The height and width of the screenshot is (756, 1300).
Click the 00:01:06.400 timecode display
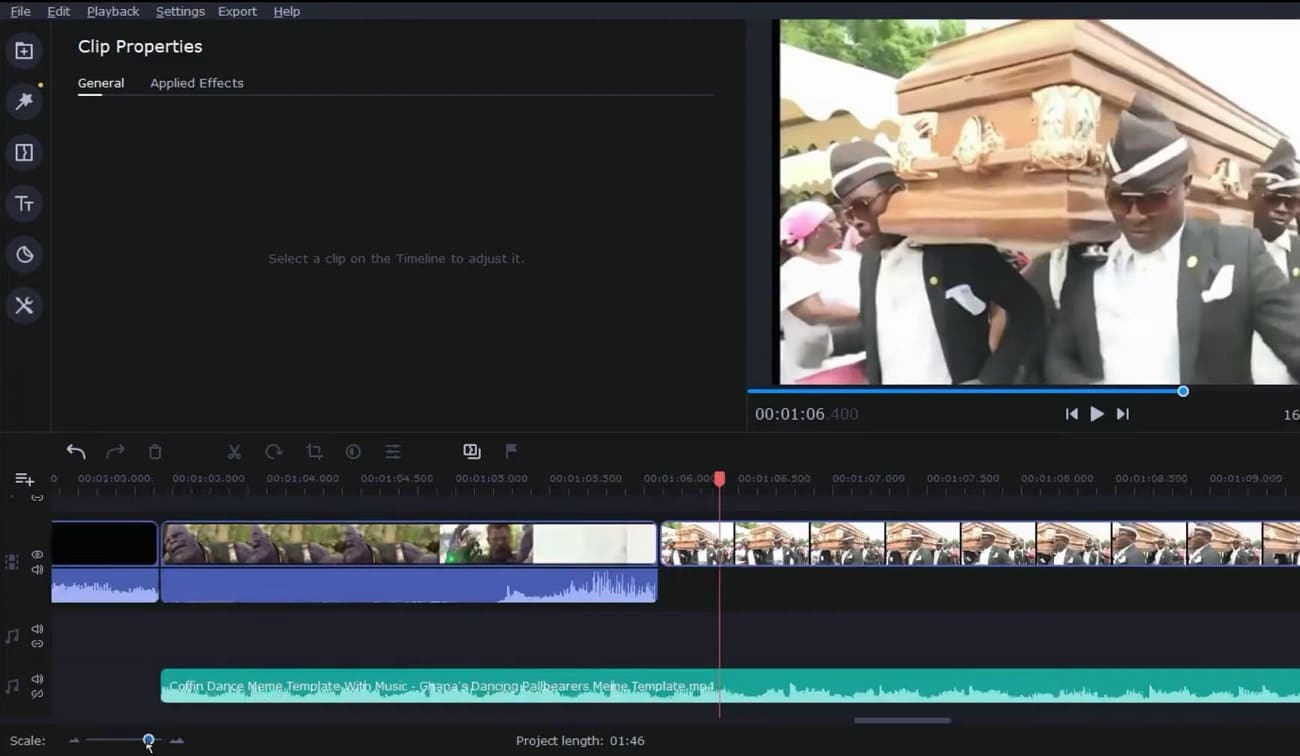point(806,414)
